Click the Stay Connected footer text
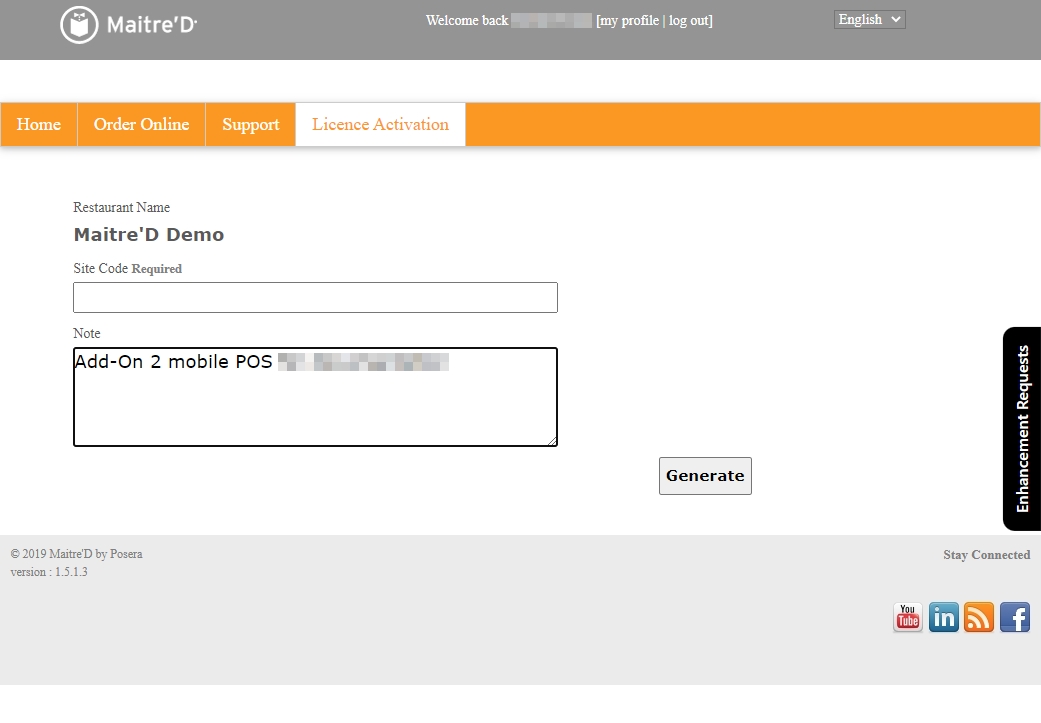The image size is (1041, 723). coord(986,555)
